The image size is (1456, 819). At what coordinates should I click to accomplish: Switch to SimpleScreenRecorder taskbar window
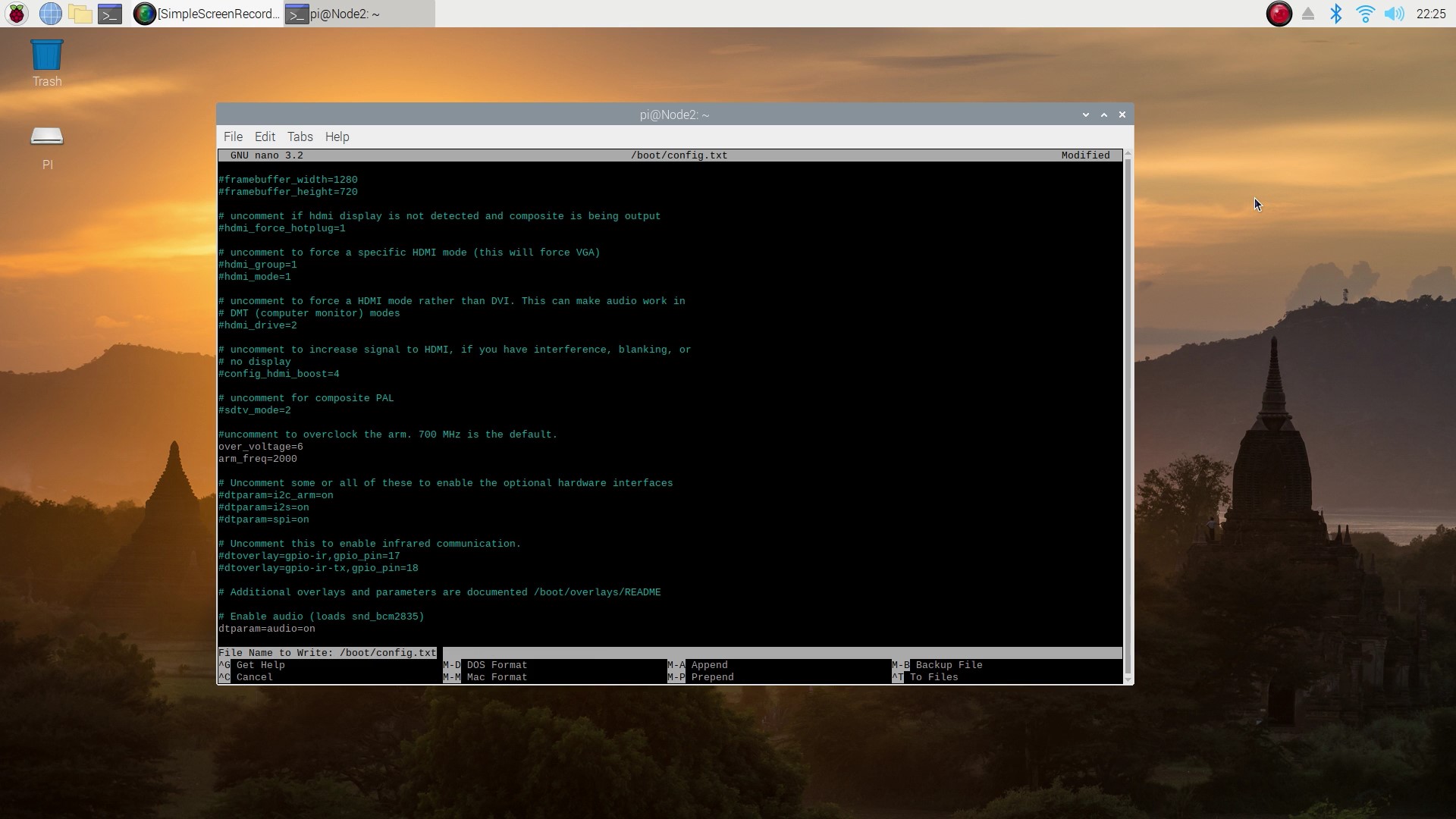point(207,14)
